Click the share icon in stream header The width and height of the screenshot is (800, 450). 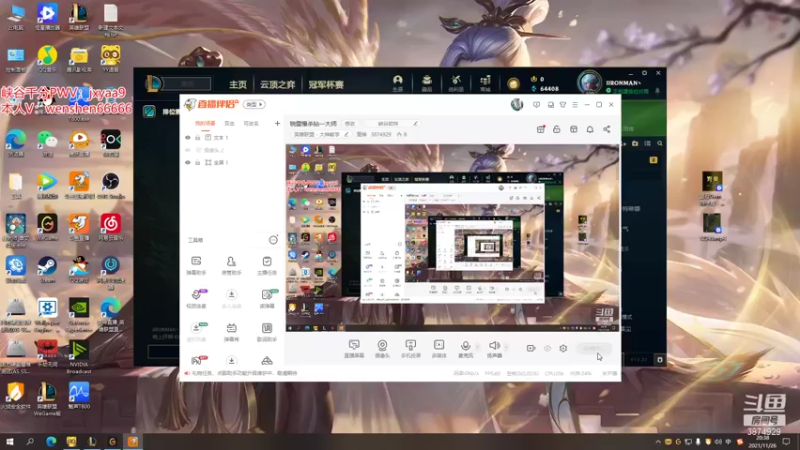[607, 129]
